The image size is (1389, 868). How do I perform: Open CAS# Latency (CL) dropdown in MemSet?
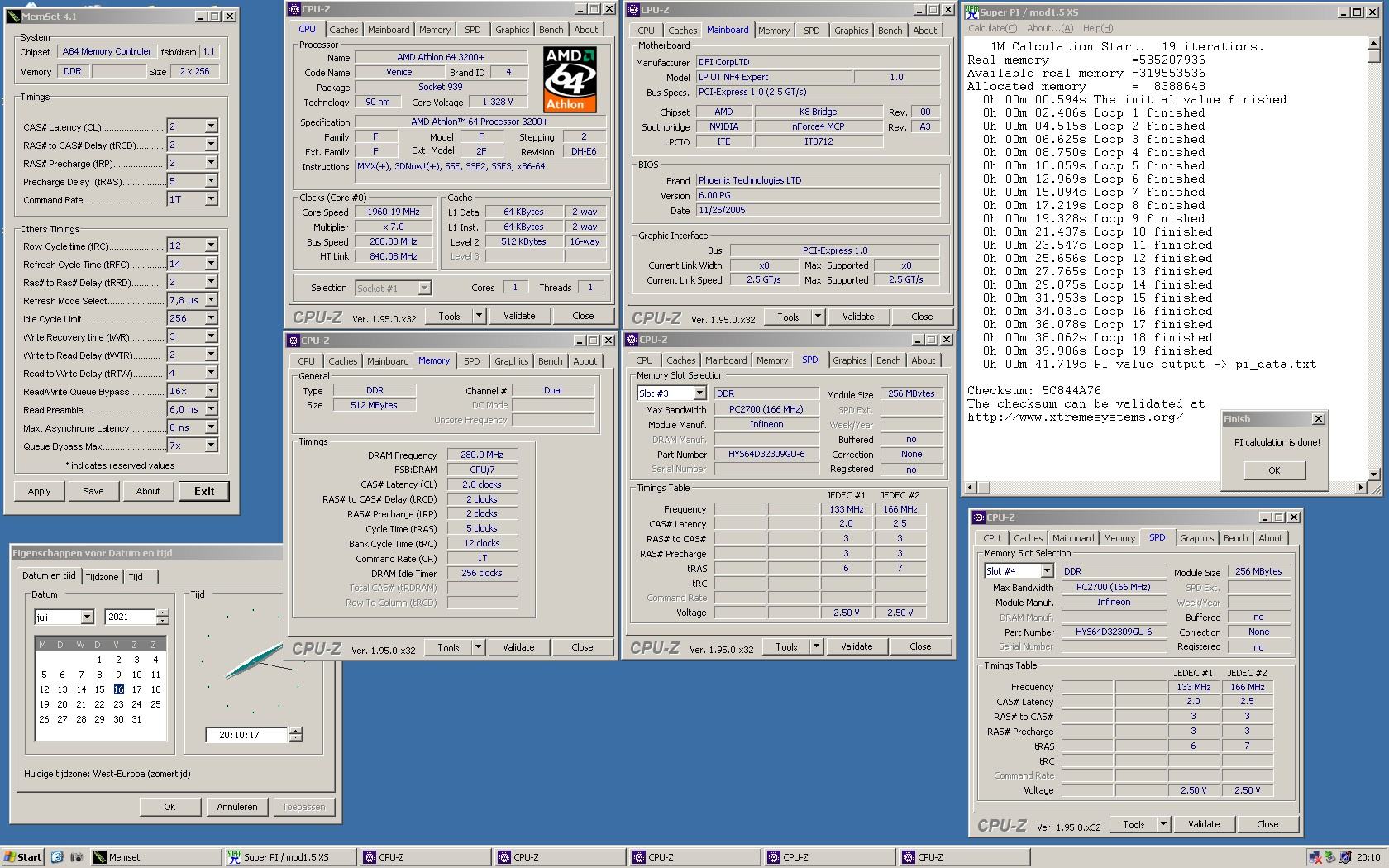point(211,126)
